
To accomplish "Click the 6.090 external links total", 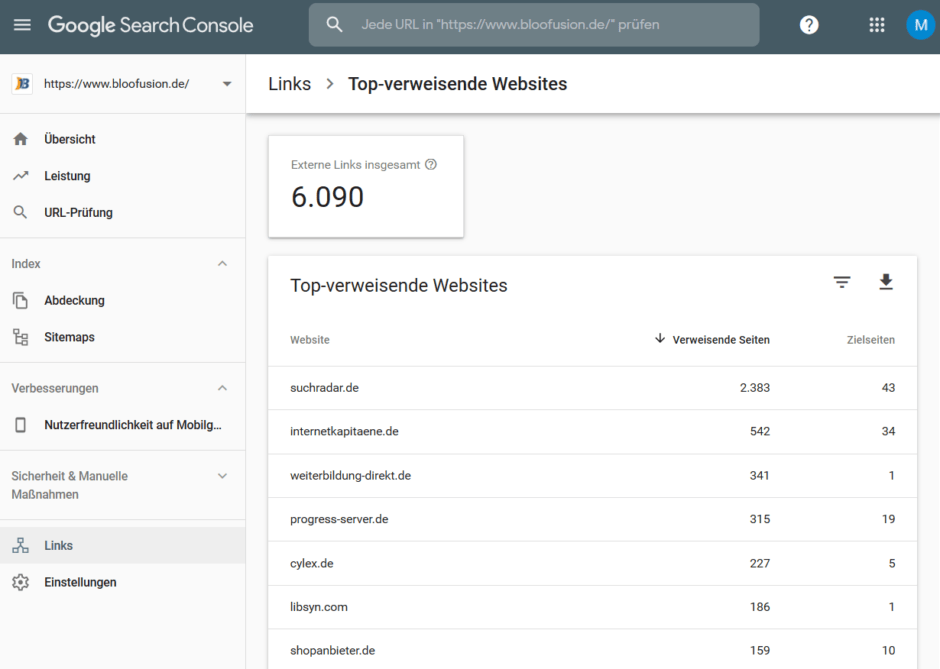I will 327,197.
